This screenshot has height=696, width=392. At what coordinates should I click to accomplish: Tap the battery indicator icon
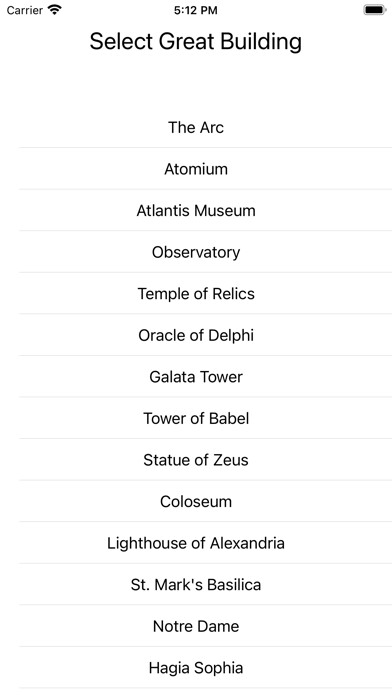[x=375, y=10]
